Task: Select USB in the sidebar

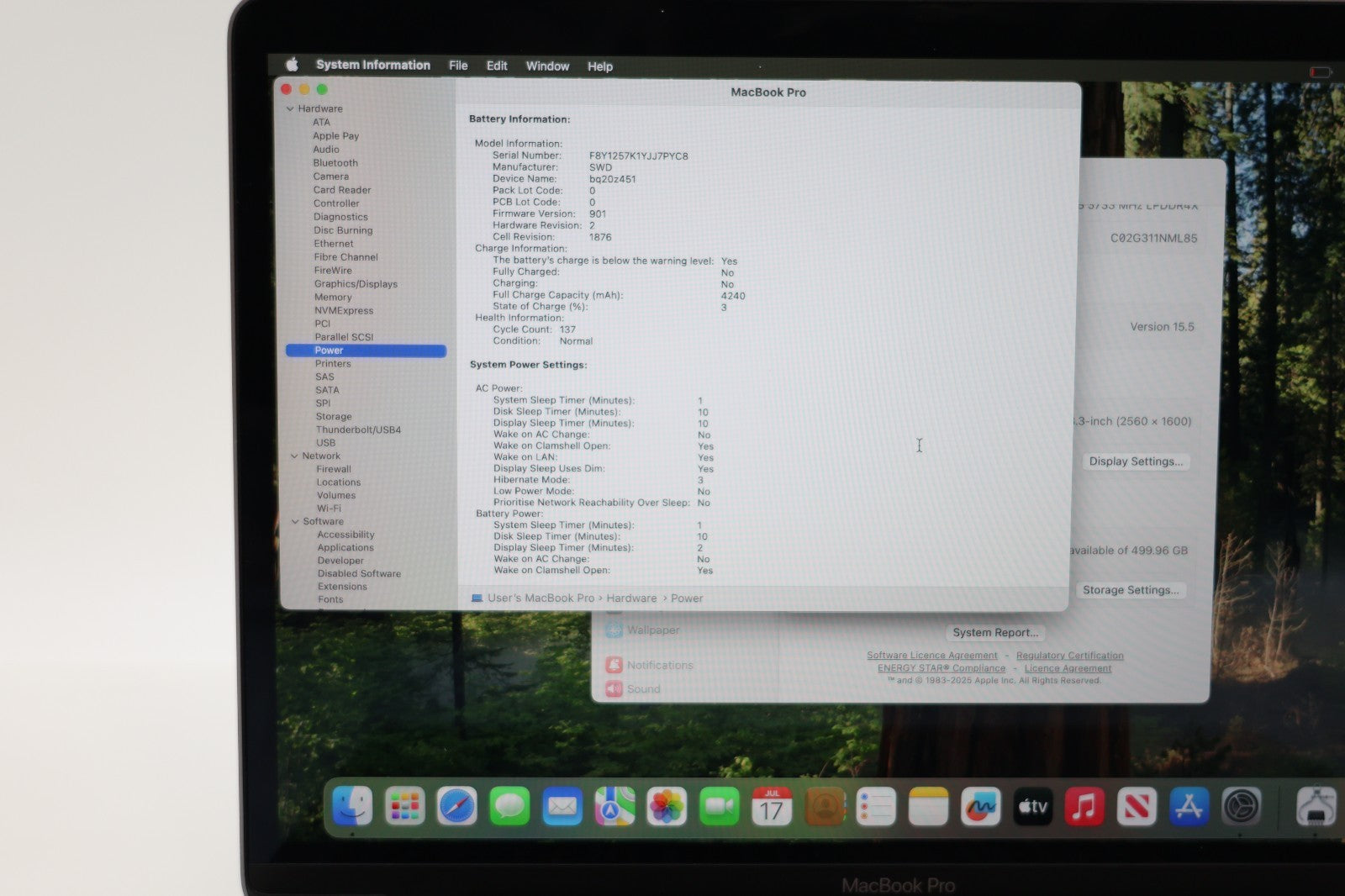Action: (x=325, y=443)
